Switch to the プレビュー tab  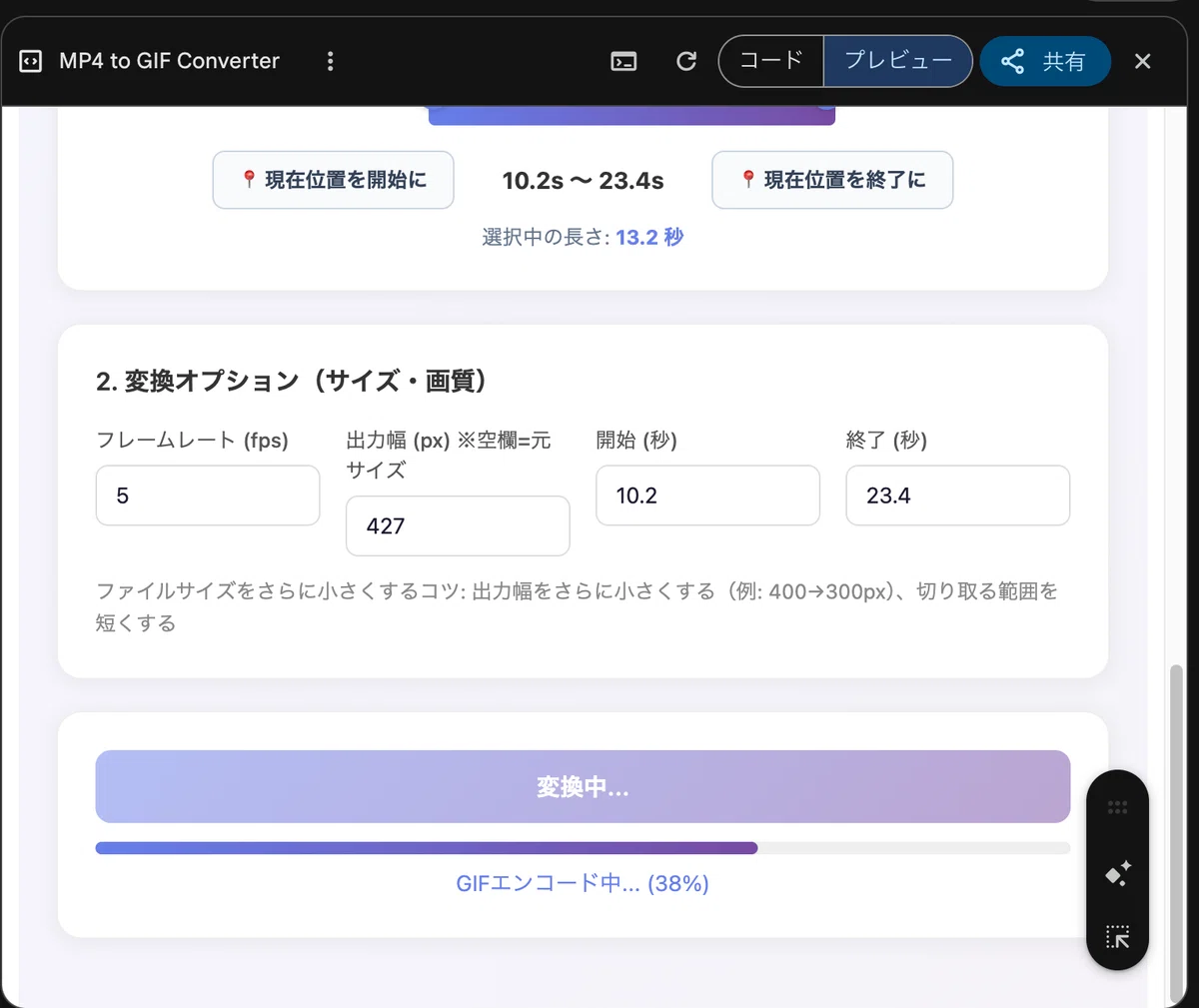897,61
